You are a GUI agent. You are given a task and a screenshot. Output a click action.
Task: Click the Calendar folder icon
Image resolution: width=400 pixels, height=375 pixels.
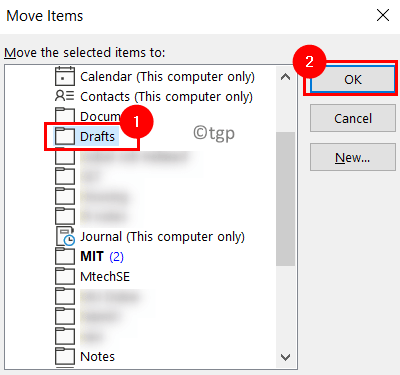(x=65, y=76)
